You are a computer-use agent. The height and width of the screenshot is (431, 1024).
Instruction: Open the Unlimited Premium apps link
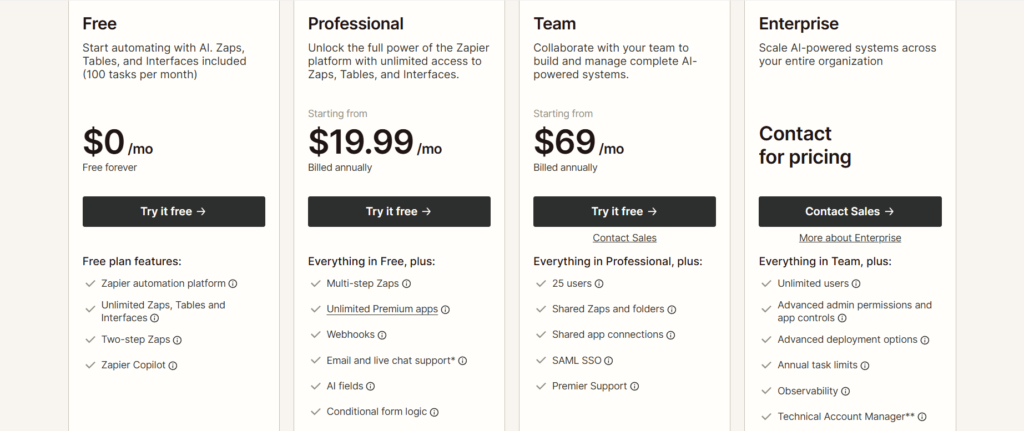[382, 309]
